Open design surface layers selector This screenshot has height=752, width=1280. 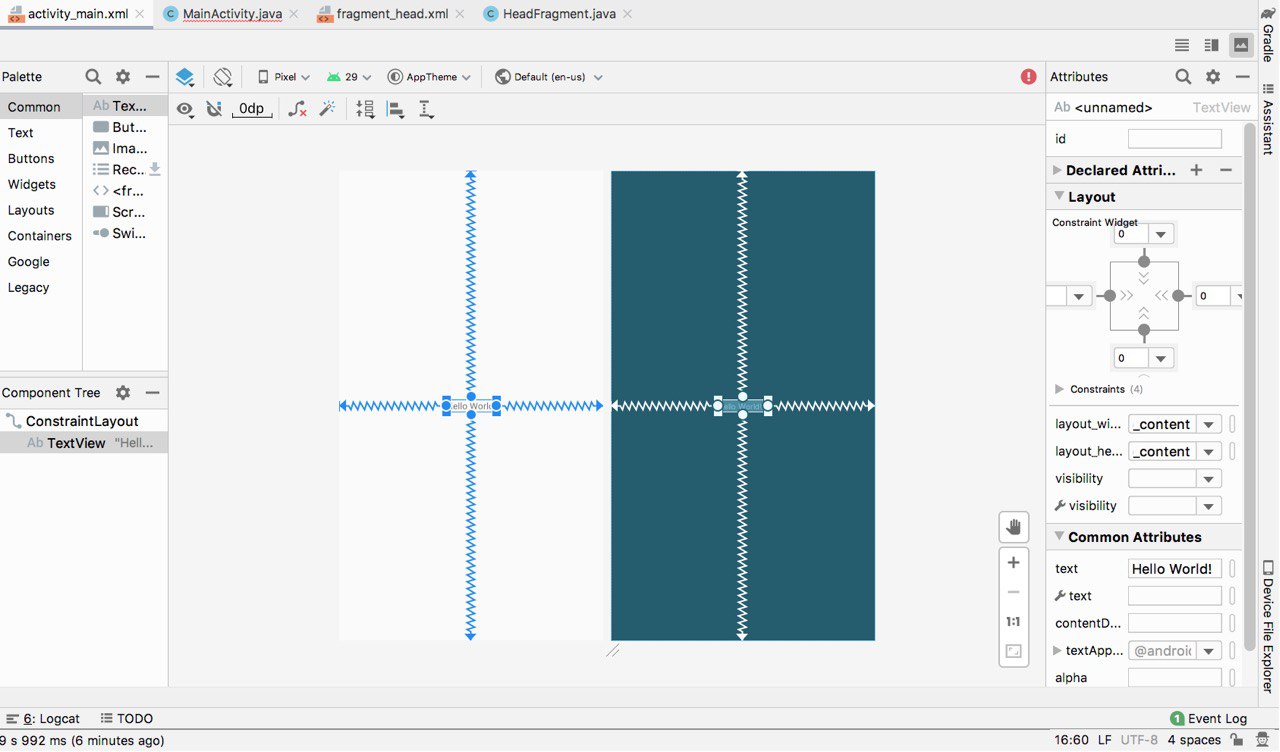(x=185, y=77)
